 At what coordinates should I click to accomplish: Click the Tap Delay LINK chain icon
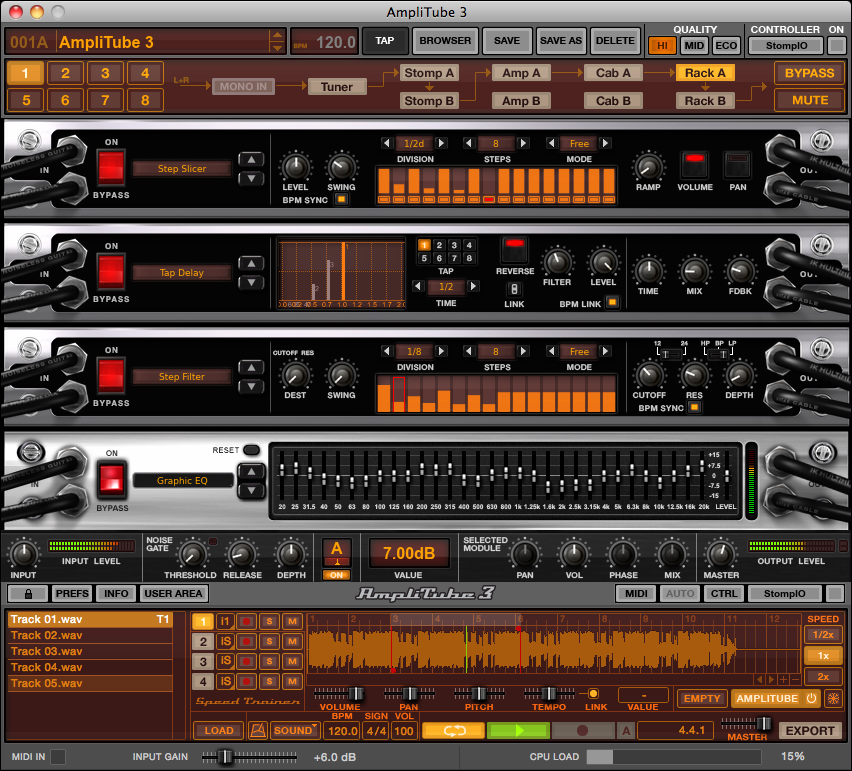(514, 289)
